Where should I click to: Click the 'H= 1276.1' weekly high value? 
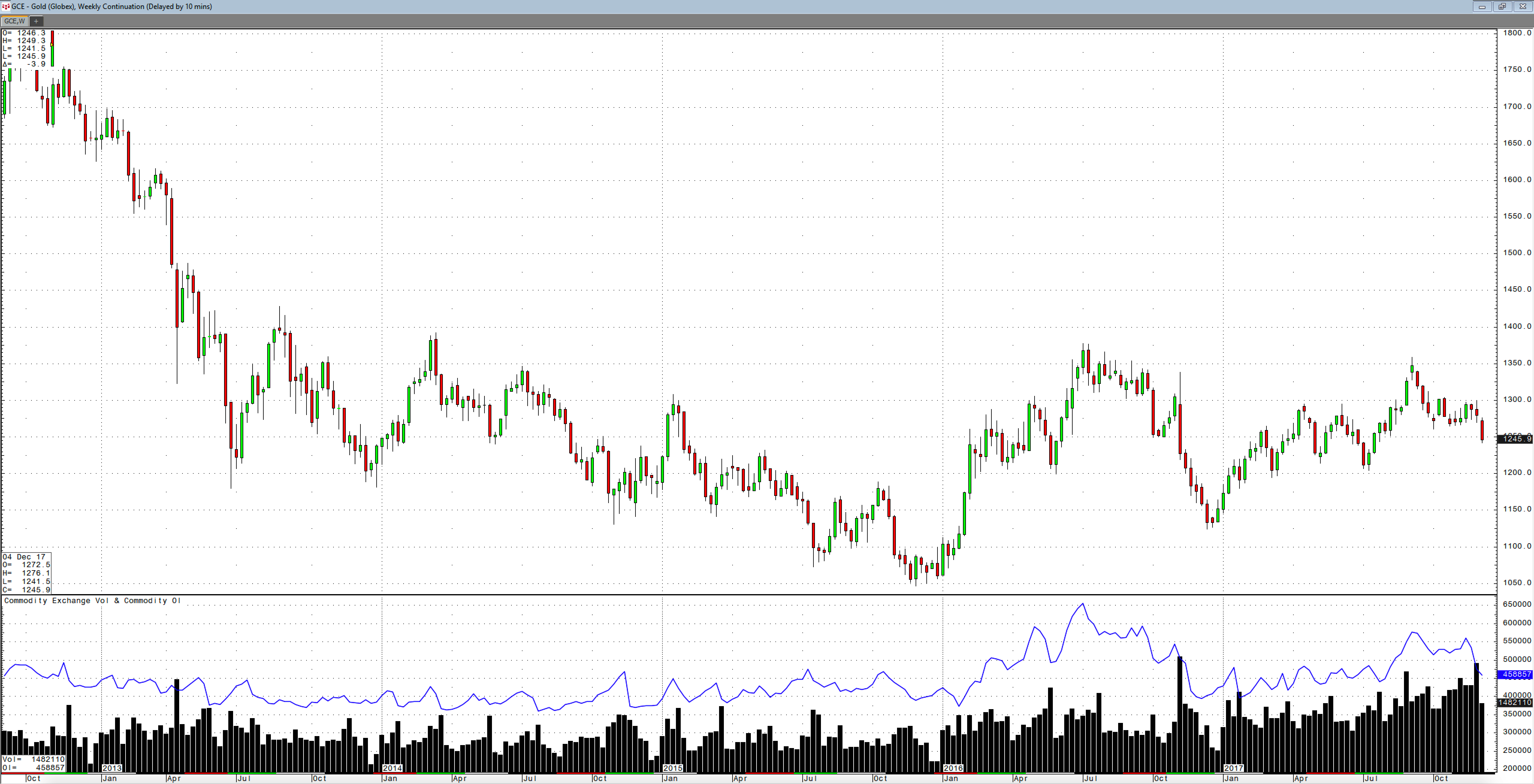[27, 573]
